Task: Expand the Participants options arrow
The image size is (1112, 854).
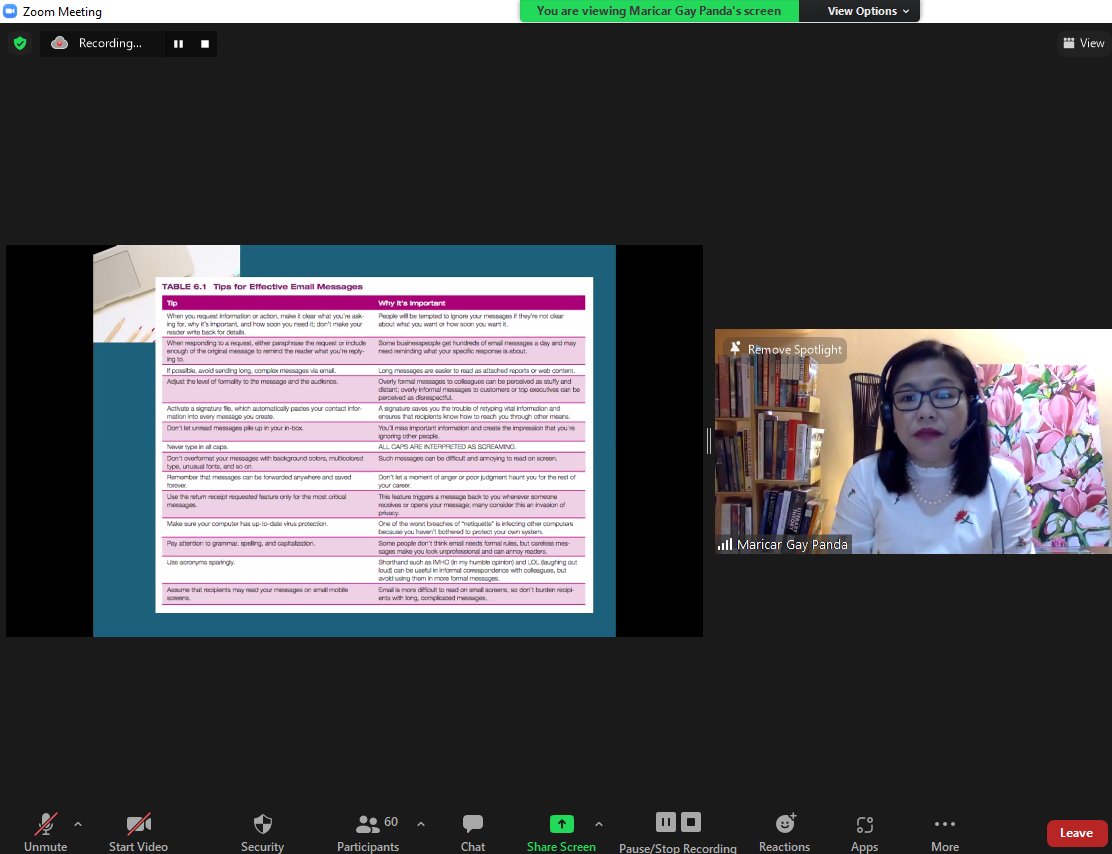Action: point(421,824)
